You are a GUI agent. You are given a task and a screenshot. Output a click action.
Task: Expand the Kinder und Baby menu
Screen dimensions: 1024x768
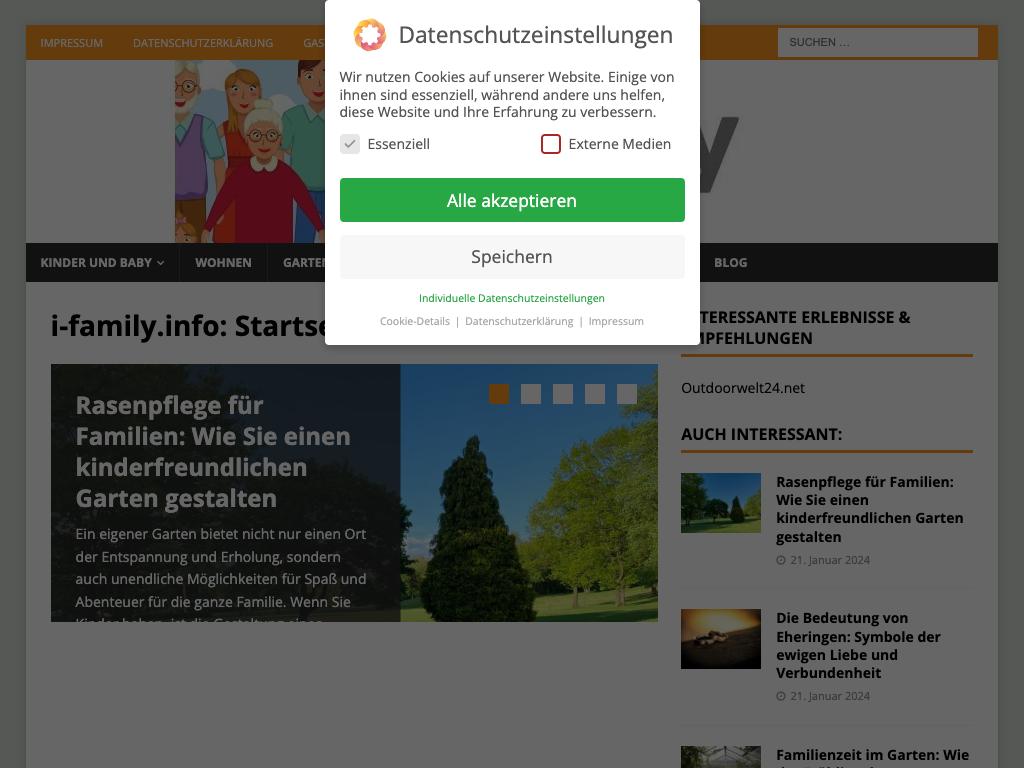102,263
